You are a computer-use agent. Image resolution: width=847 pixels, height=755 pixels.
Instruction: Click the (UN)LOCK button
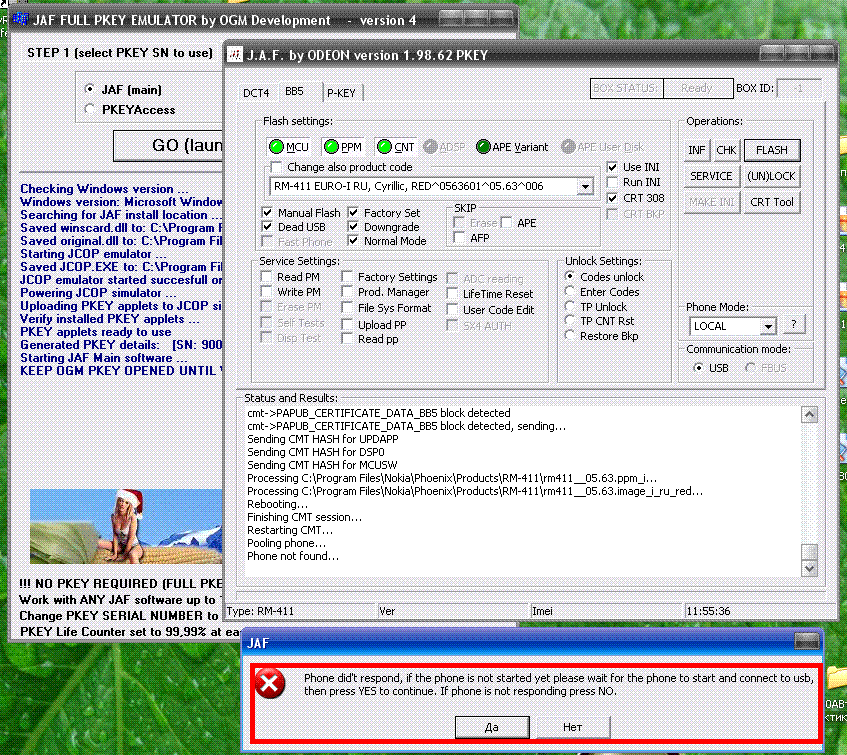point(772,176)
